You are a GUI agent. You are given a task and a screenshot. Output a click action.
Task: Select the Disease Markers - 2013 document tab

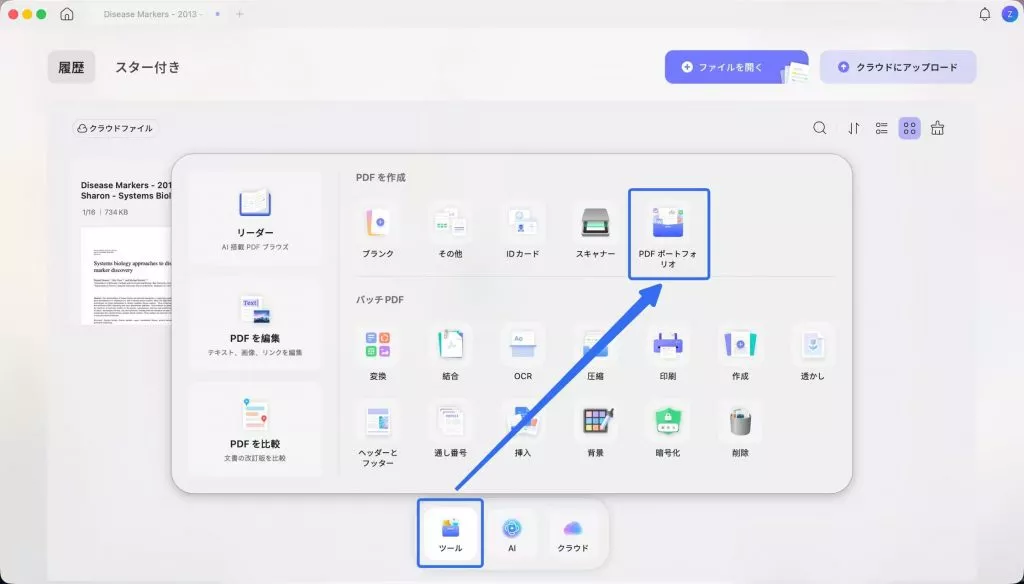[154, 14]
